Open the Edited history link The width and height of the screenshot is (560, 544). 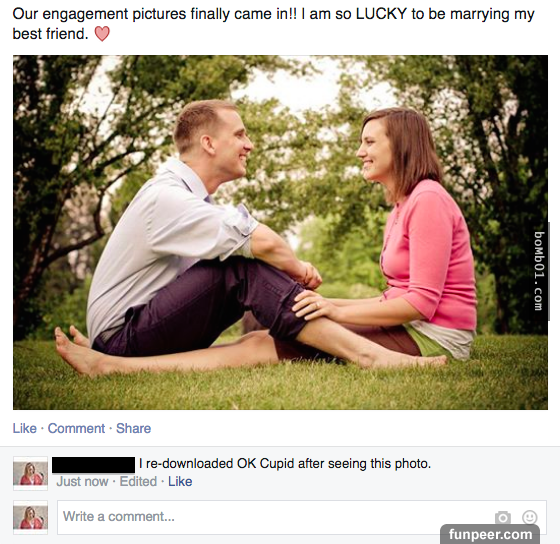click(x=138, y=481)
